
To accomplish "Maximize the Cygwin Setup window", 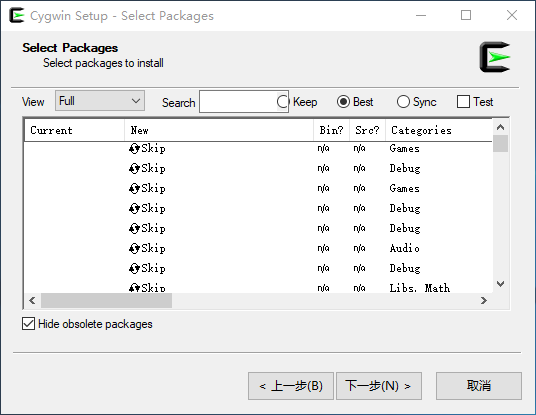I will [466, 15].
